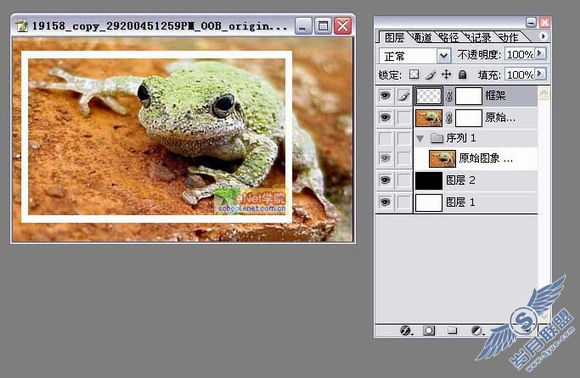The image size is (580, 378).
Task: Collapse the 序列 1 layer set triangle
Action: coord(420,139)
